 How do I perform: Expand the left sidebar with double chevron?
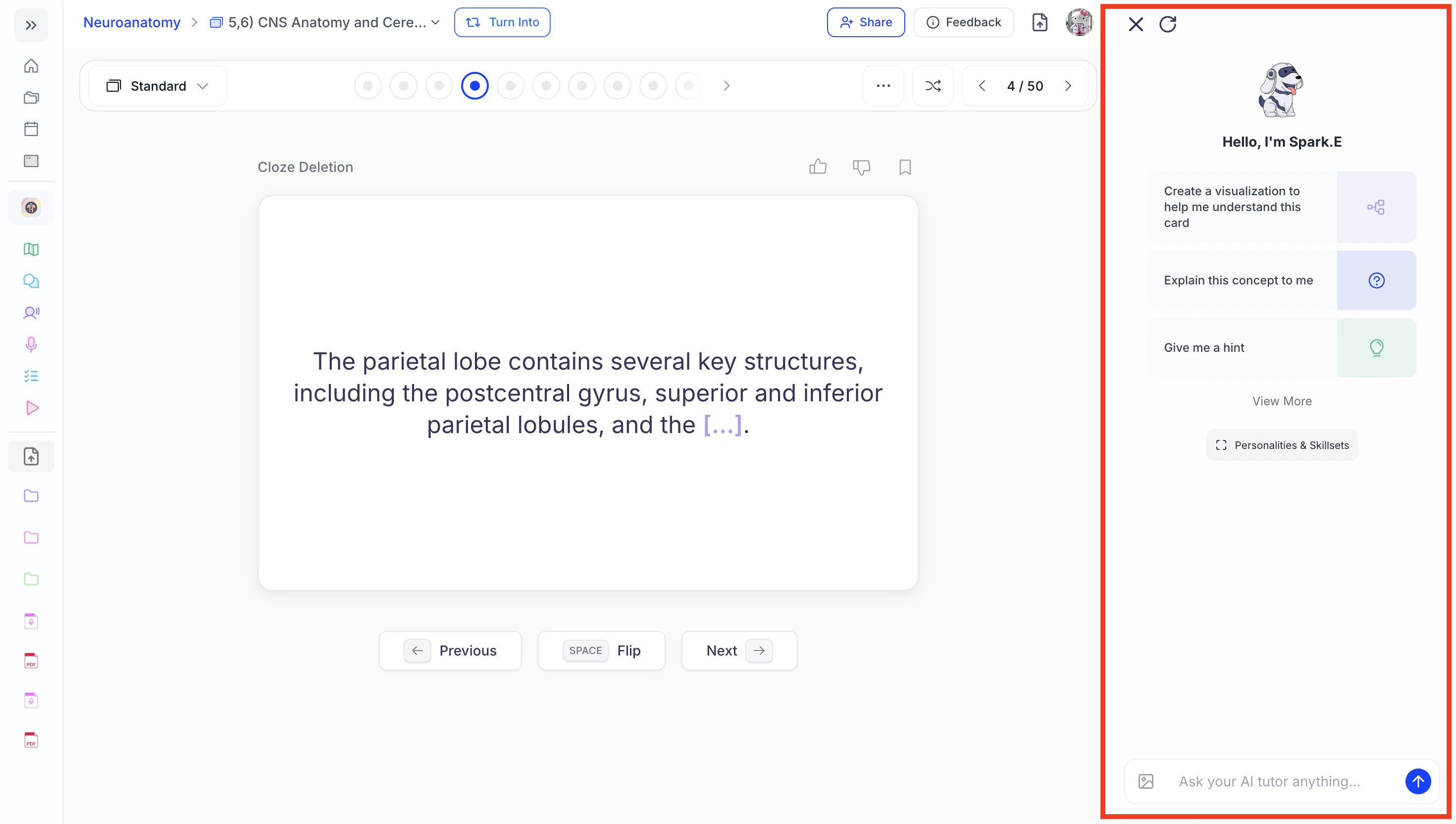pos(31,25)
